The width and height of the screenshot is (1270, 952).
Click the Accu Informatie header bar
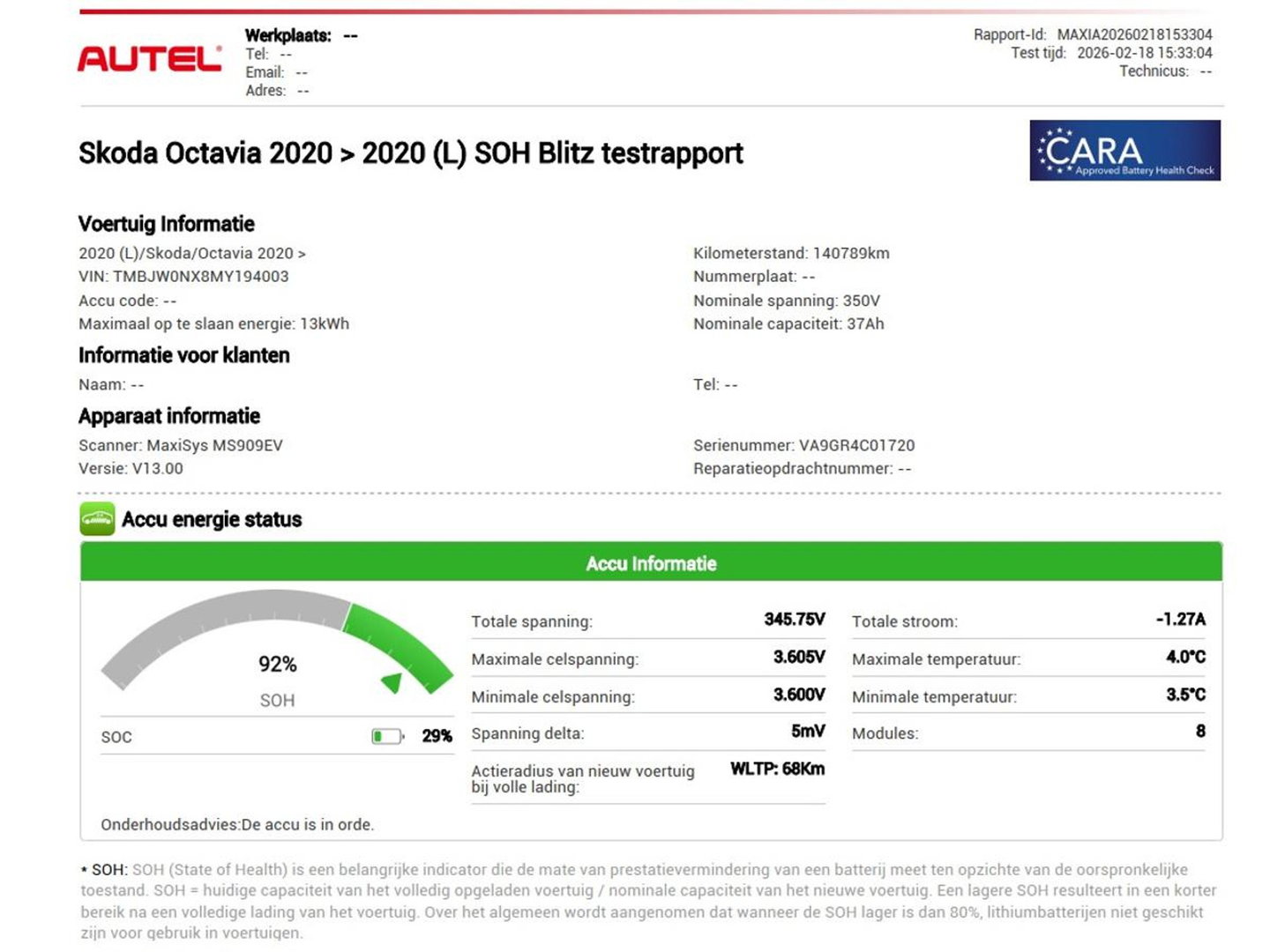pyautogui.click(x=651, y=562)
